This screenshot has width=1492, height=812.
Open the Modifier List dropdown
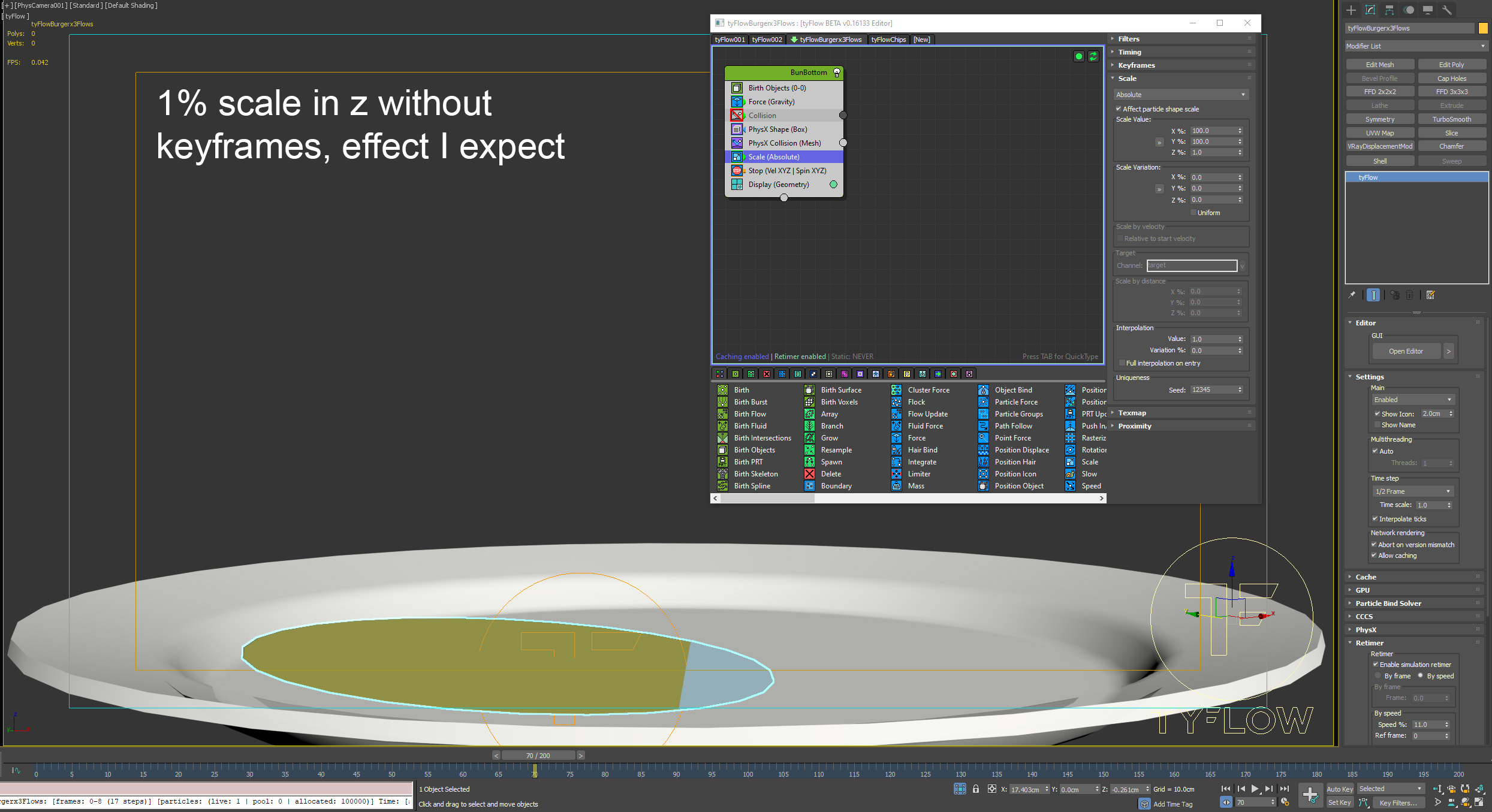coord(1415,46)
